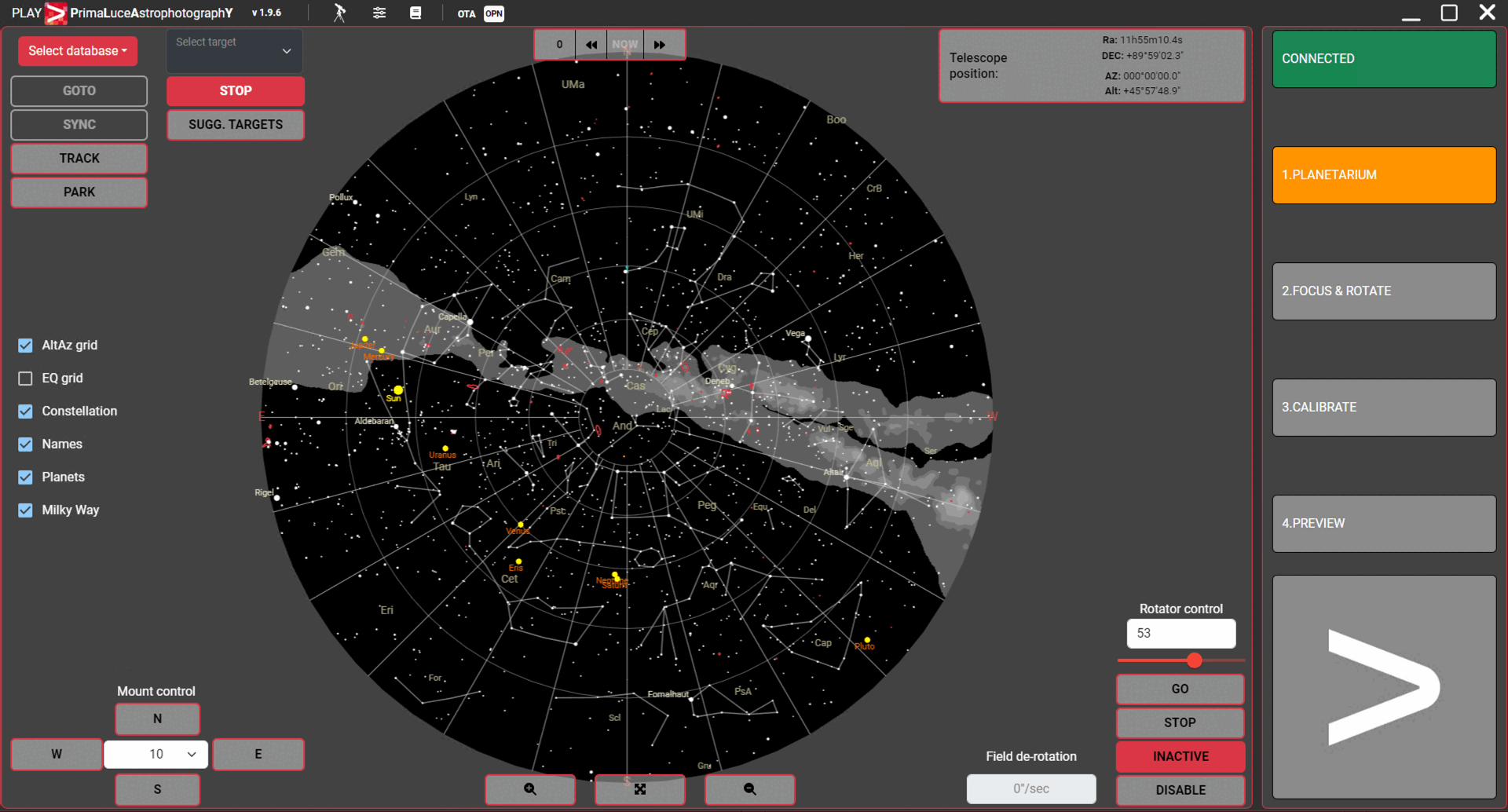Click the star Vega on the map
The width and height of the screenshot is (1508, 812).
coord(807,338)
